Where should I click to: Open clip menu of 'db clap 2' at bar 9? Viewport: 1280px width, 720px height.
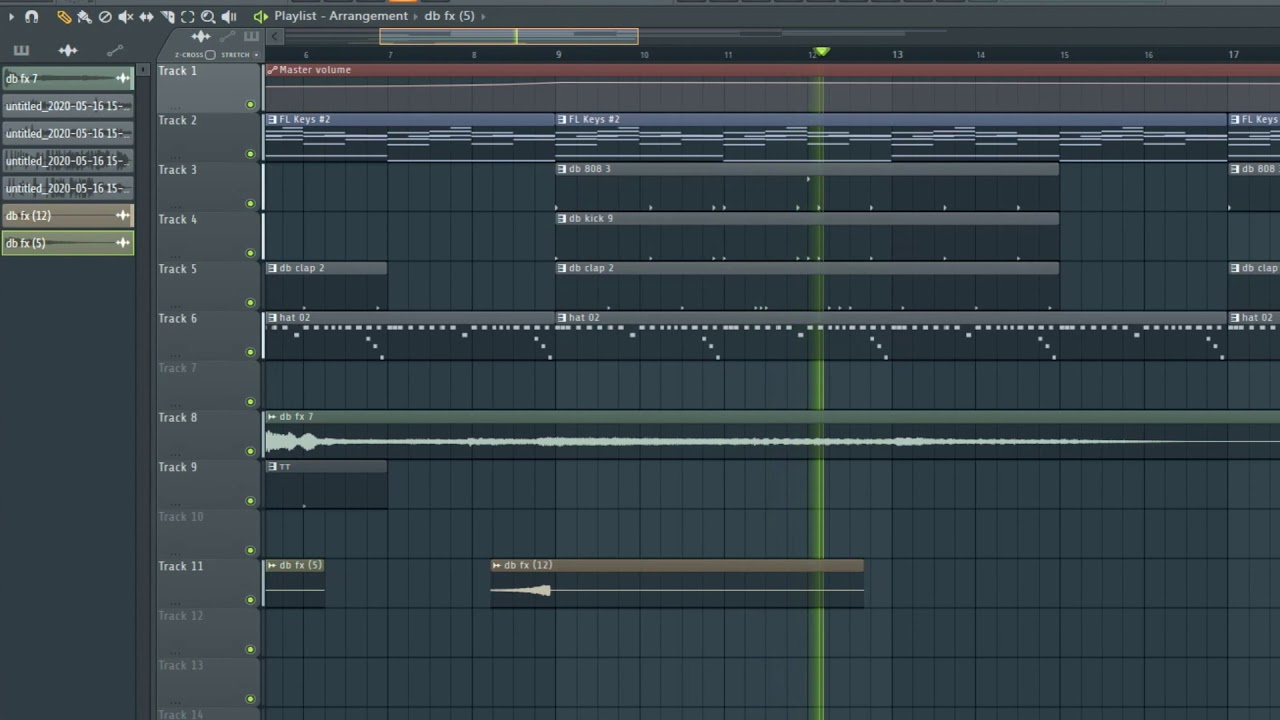click(x=562, y=268)
